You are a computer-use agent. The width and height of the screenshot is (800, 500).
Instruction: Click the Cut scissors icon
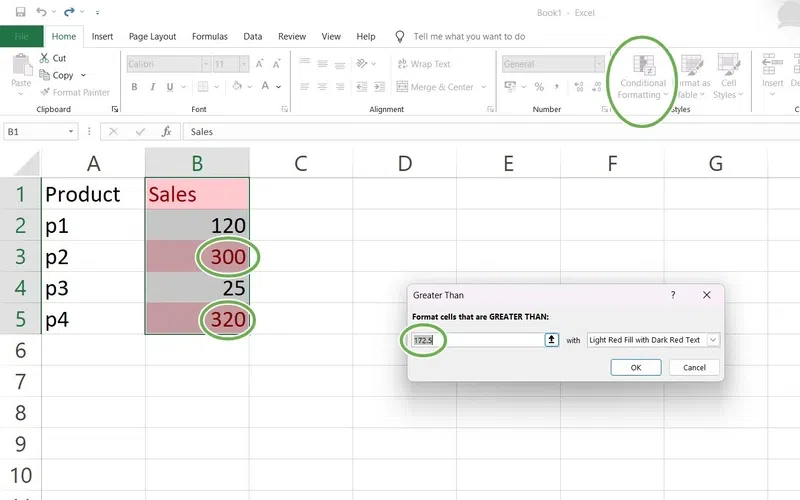tap(45, 58)
